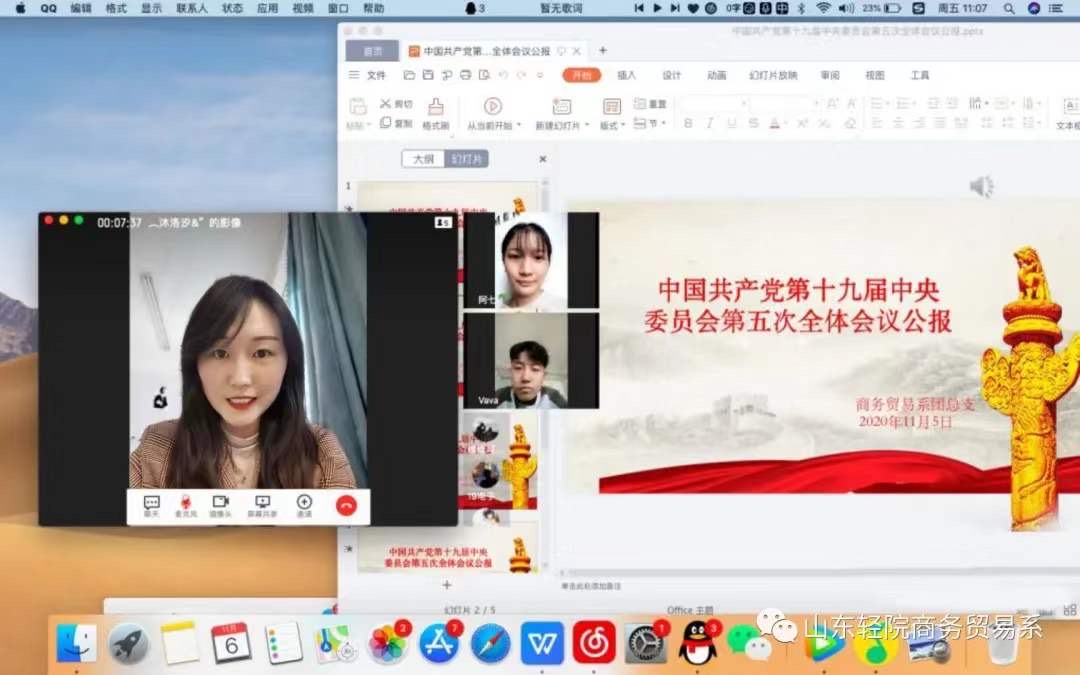
Task: Toggle underline formatting in WPS
Action: pyautogui.click(x=731, y=123)
